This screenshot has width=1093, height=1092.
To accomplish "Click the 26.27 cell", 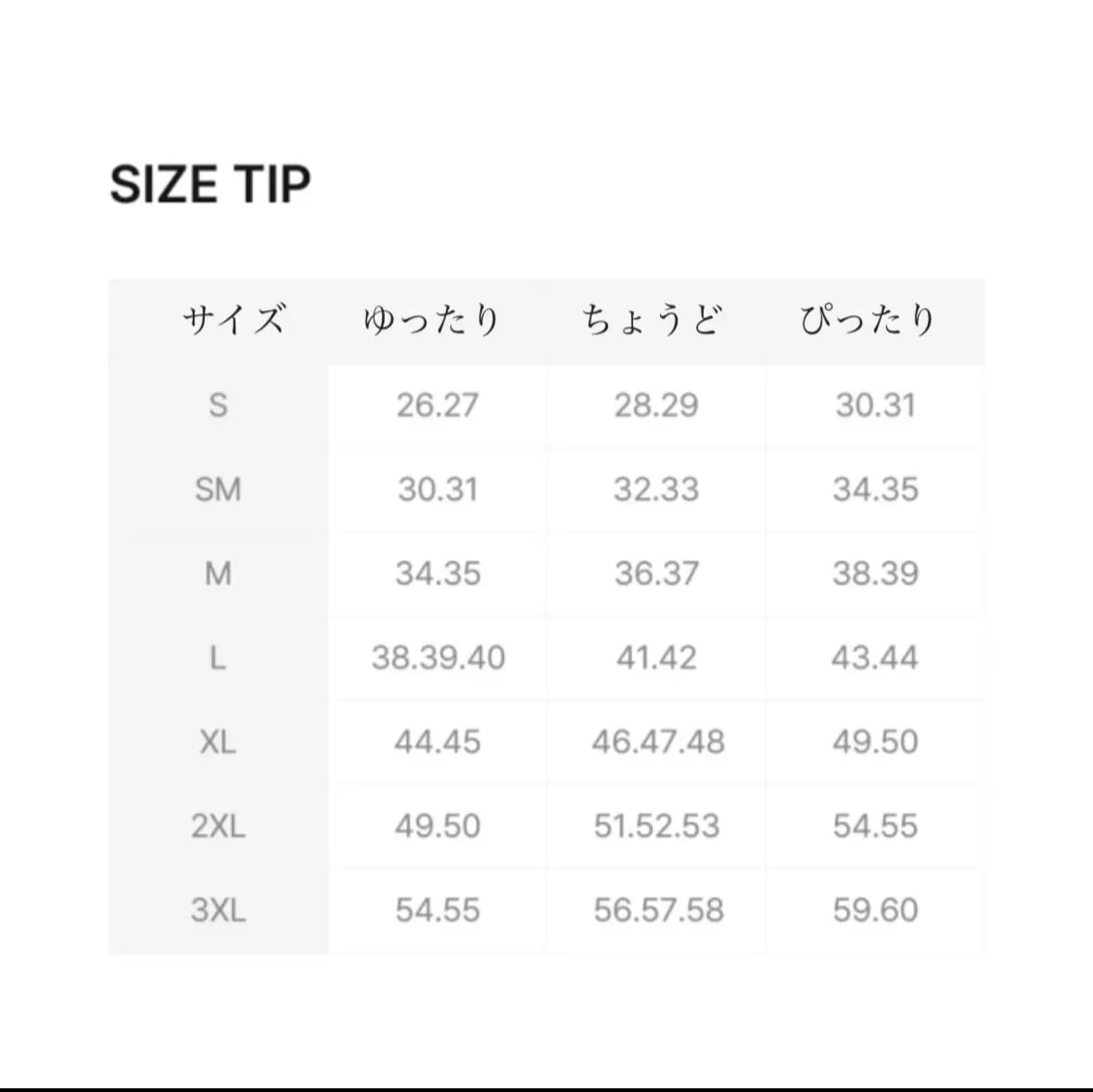I will click(438, 405).
